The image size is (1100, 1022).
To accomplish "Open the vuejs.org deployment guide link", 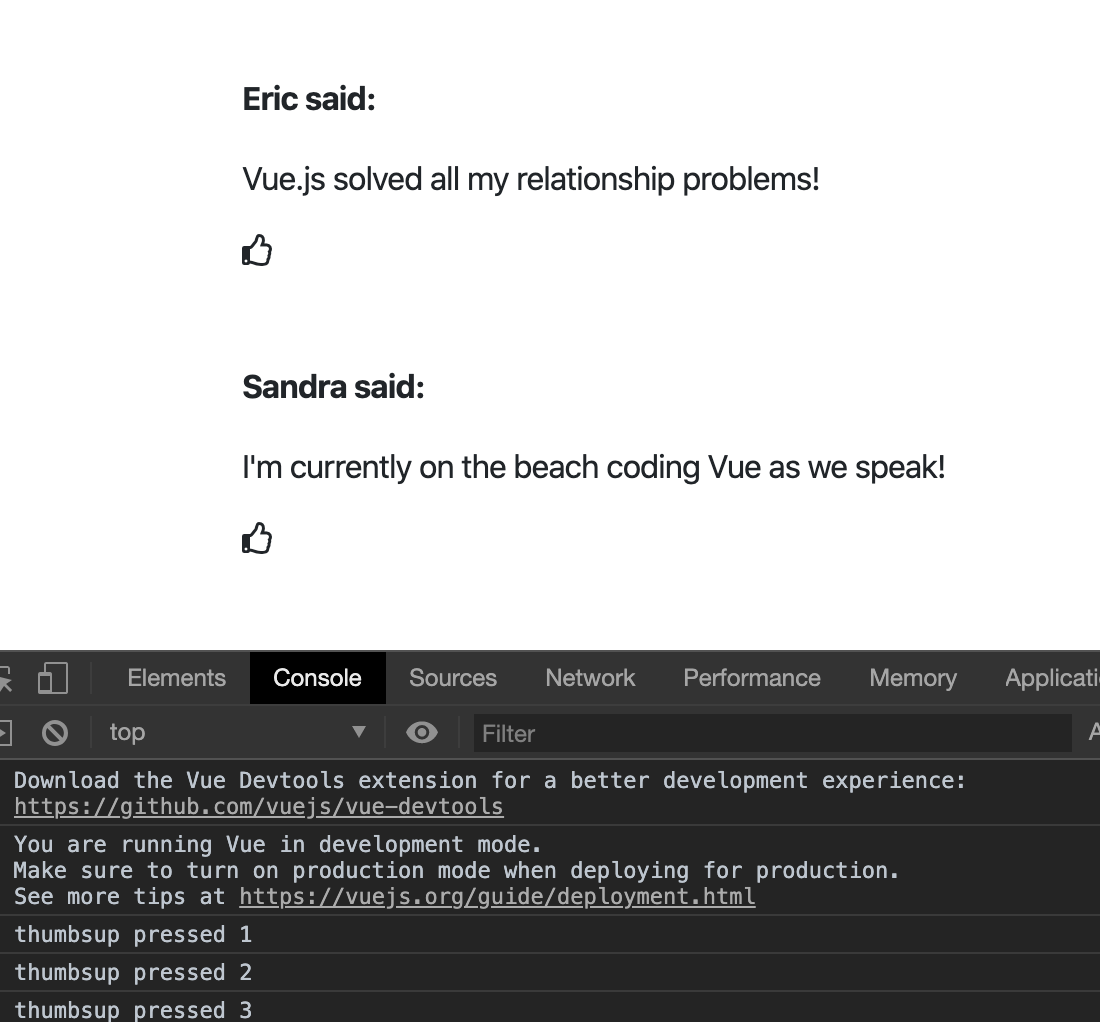I will 497,896.
